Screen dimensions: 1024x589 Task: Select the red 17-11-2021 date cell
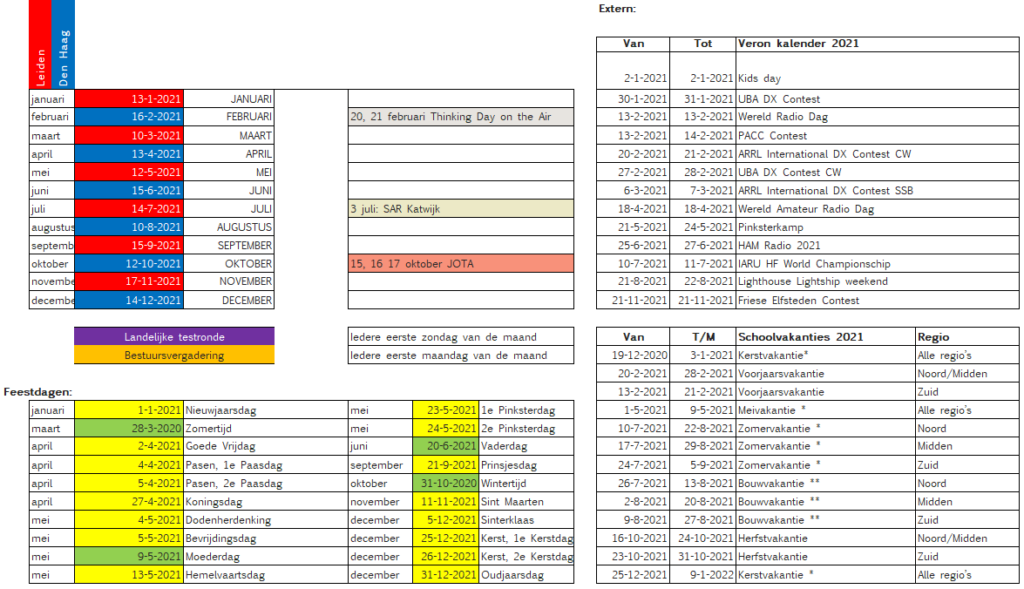[128, 282]
